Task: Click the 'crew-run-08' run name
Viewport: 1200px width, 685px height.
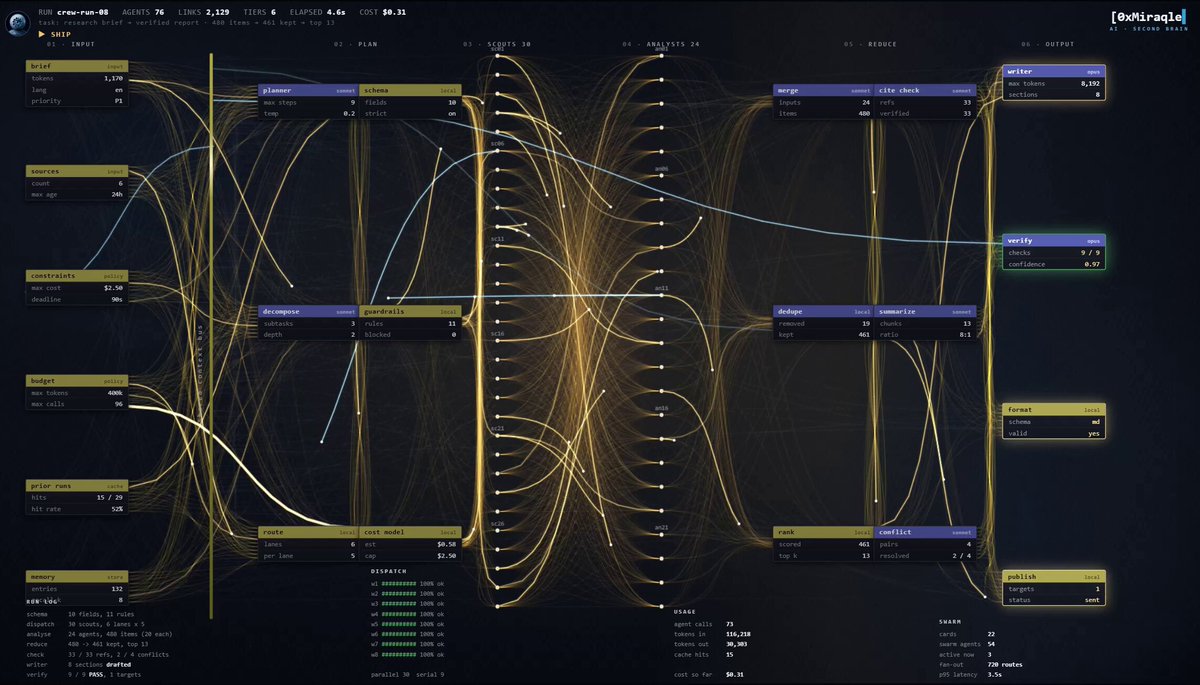Action: (83, 12)
